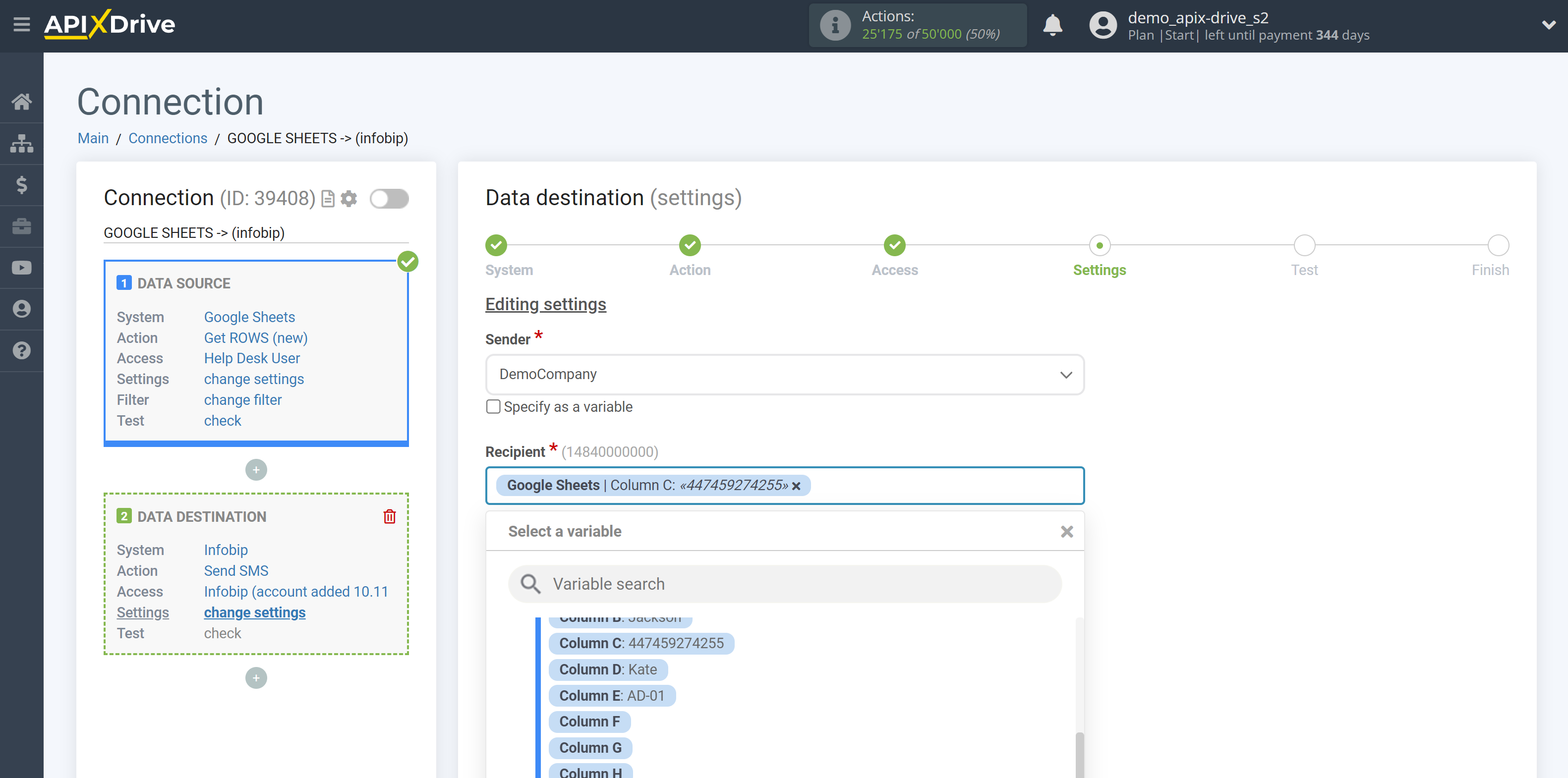Click the ApiX-Drive logo
Screen dimensions: 1568x778
pos(110,24)
